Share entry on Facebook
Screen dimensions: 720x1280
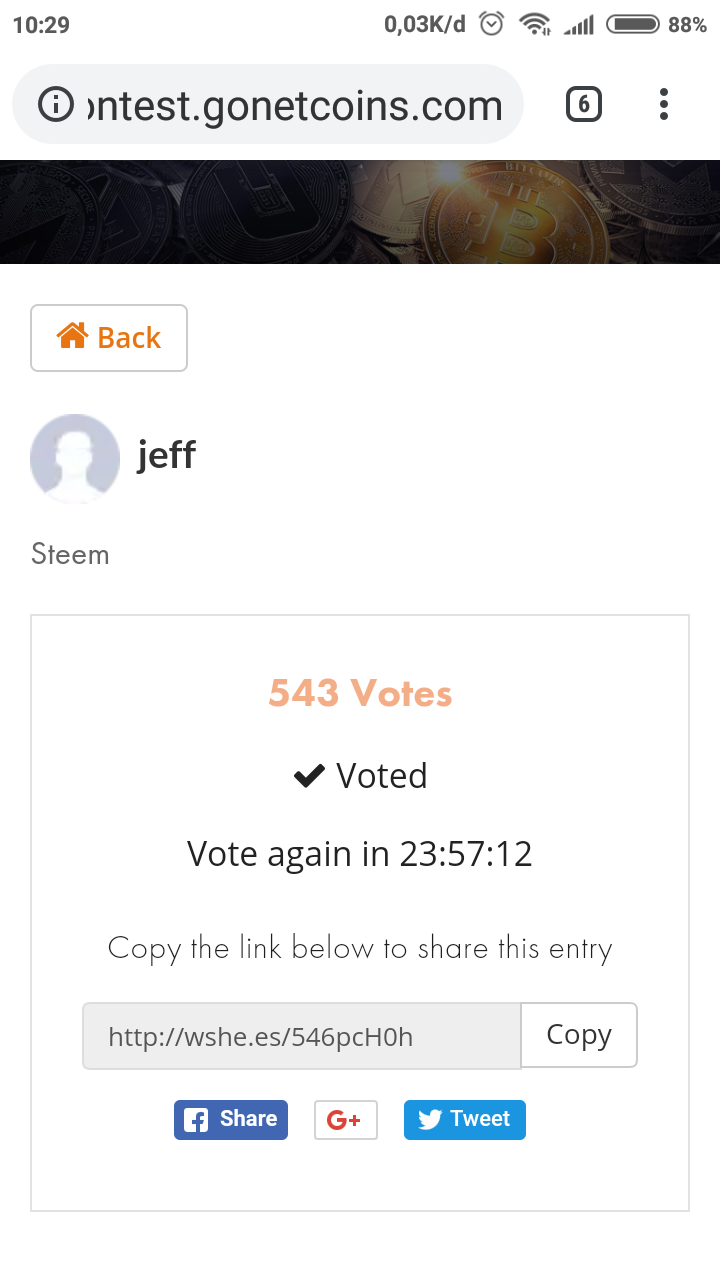tap(231, 1120)
